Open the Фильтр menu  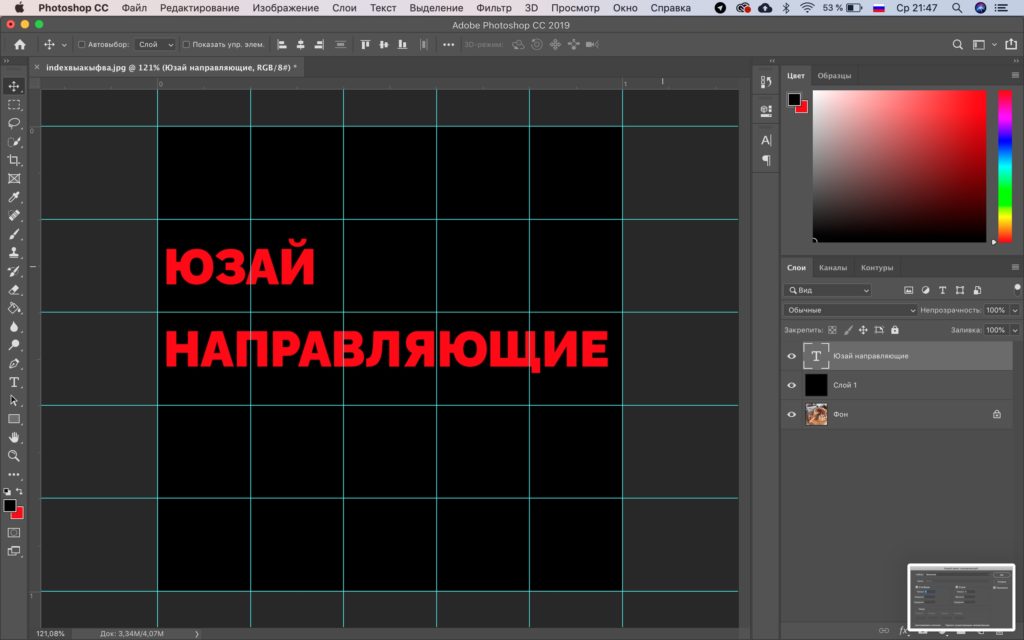pyautogui.click(x=493, y=7)
